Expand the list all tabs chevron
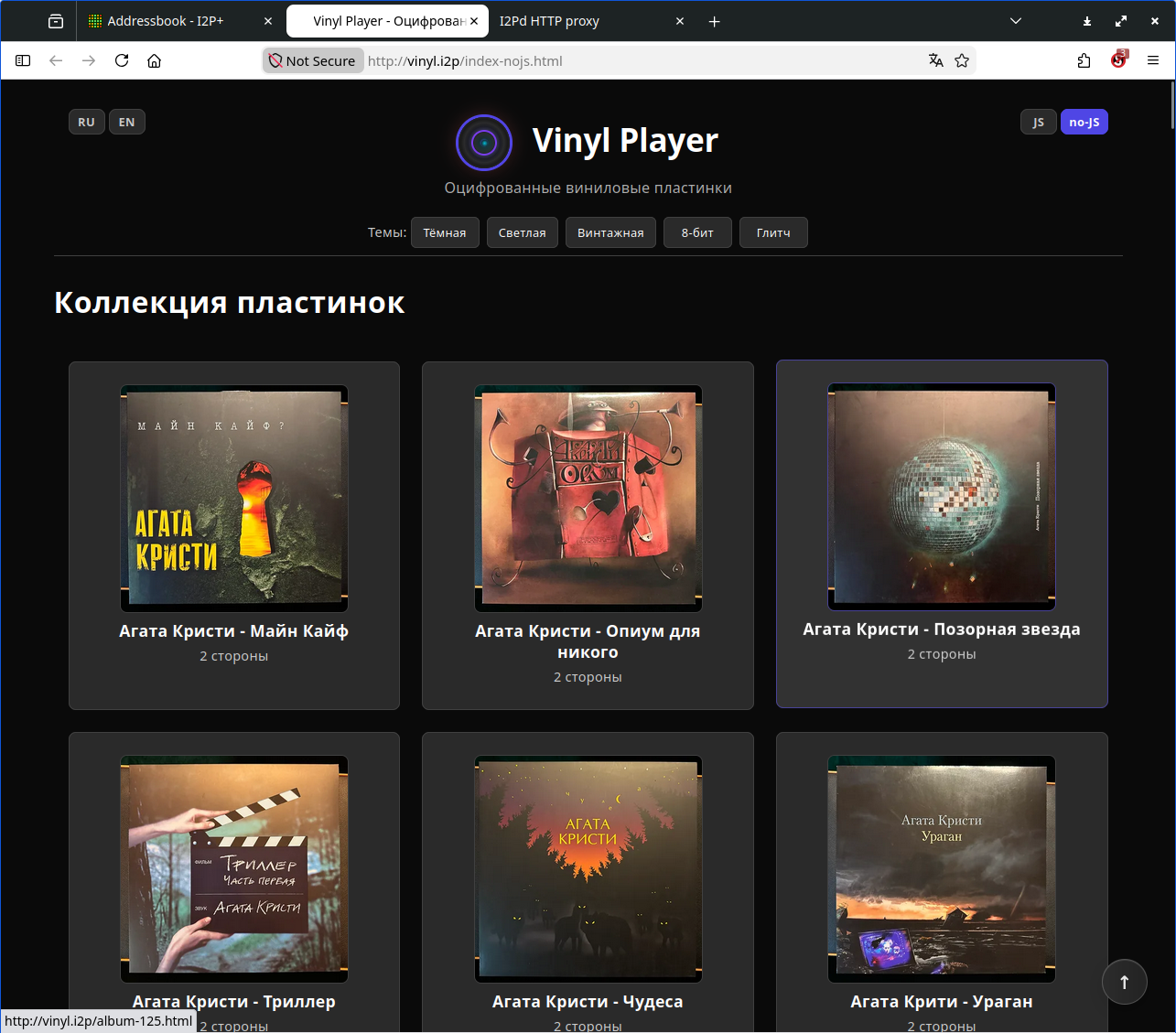 (x=1015, y=21)
